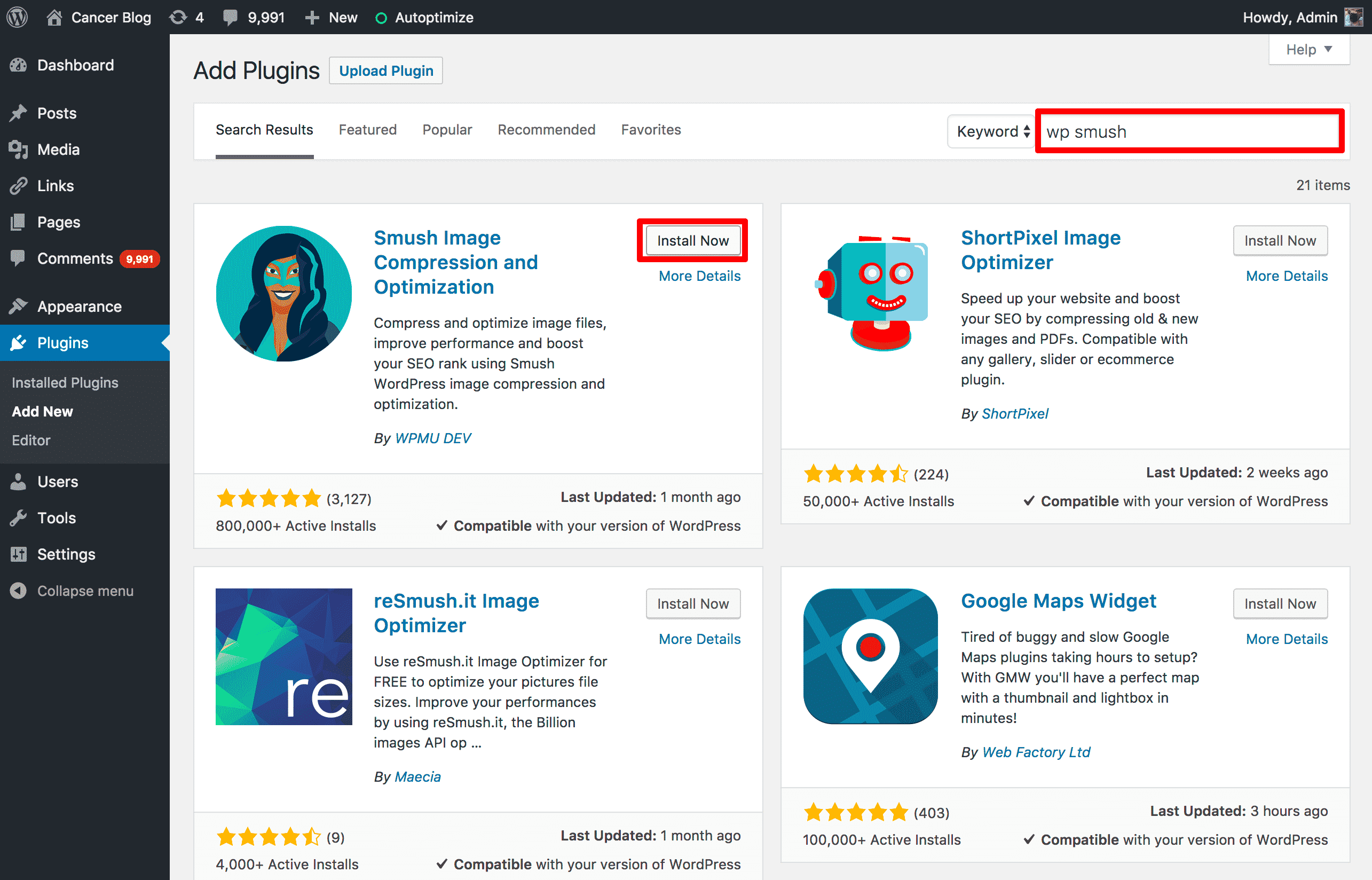
Task: Expand the Help dropdown
Action: click(x=1309, y=50)
